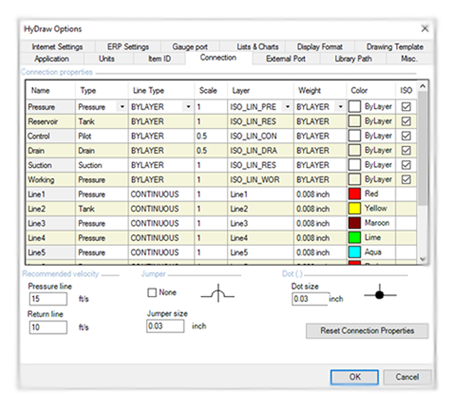Screen dimensions: 456x420
Task: Toggle the ISO checkbox for Drain row
Action: 406,150
